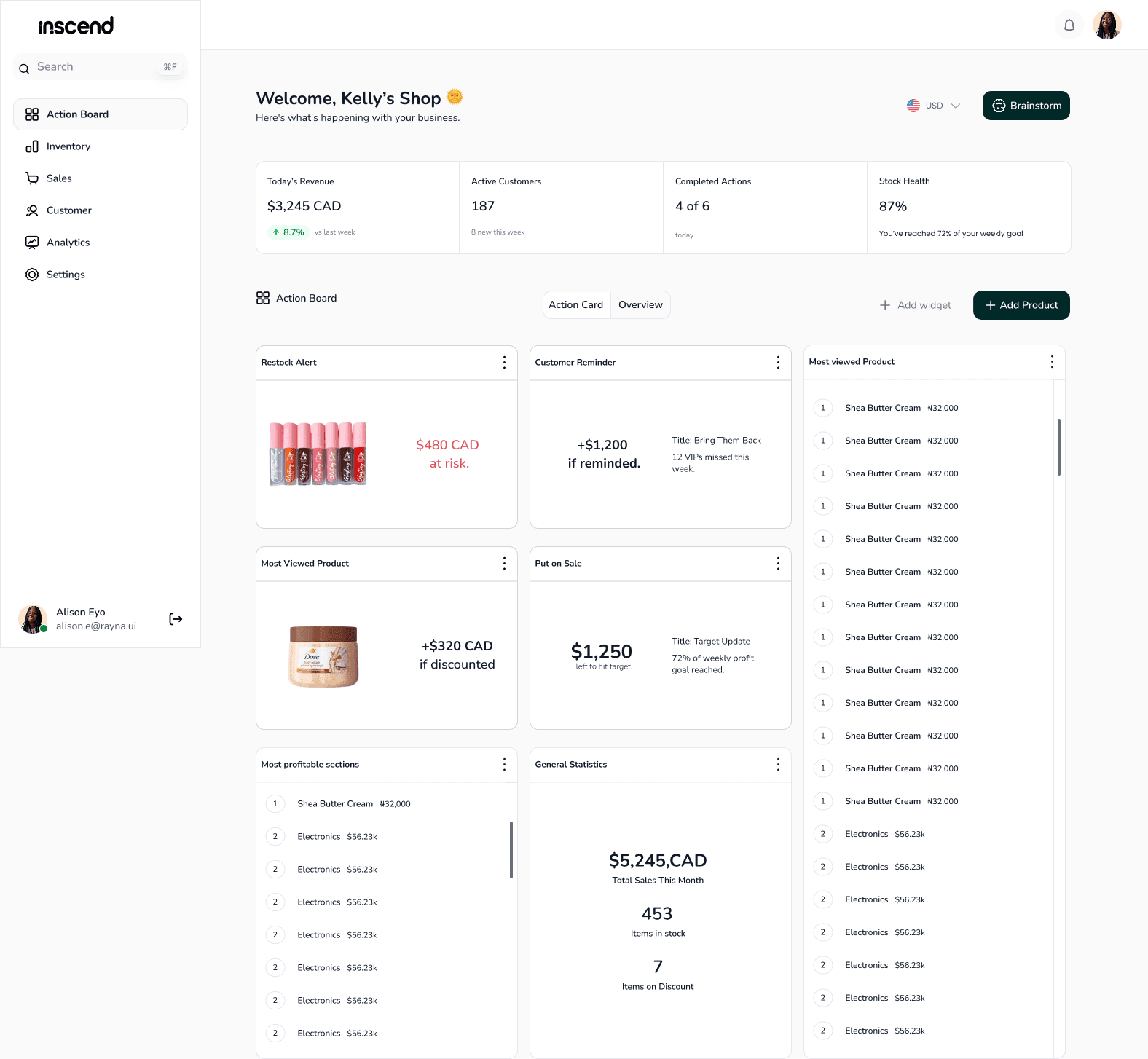1148x1059 pixels.
Task: Select the Action Board sidebar item
Action: pos(101,114)
